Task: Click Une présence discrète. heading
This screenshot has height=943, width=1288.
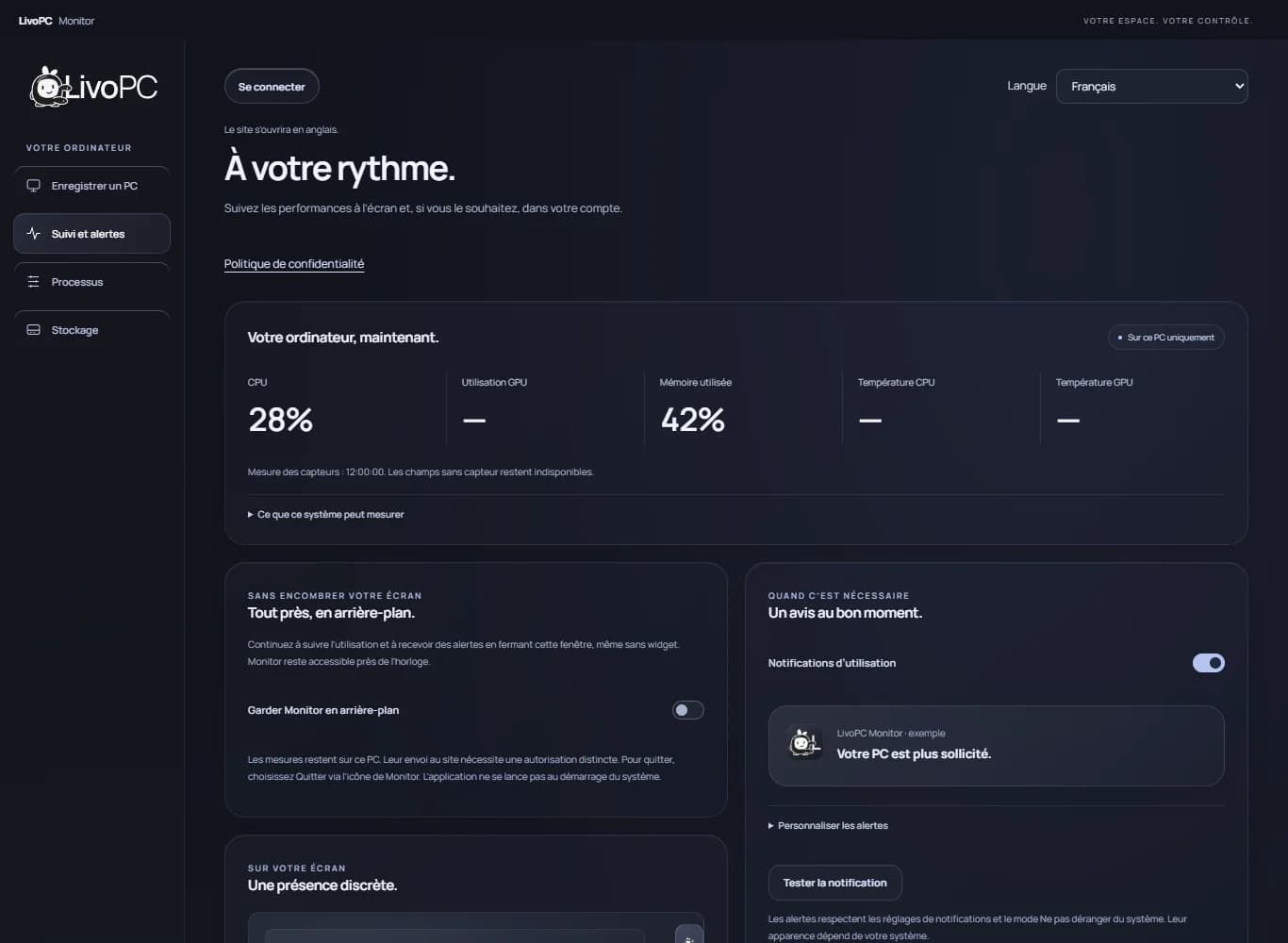Action: click(x=322, y=885)
